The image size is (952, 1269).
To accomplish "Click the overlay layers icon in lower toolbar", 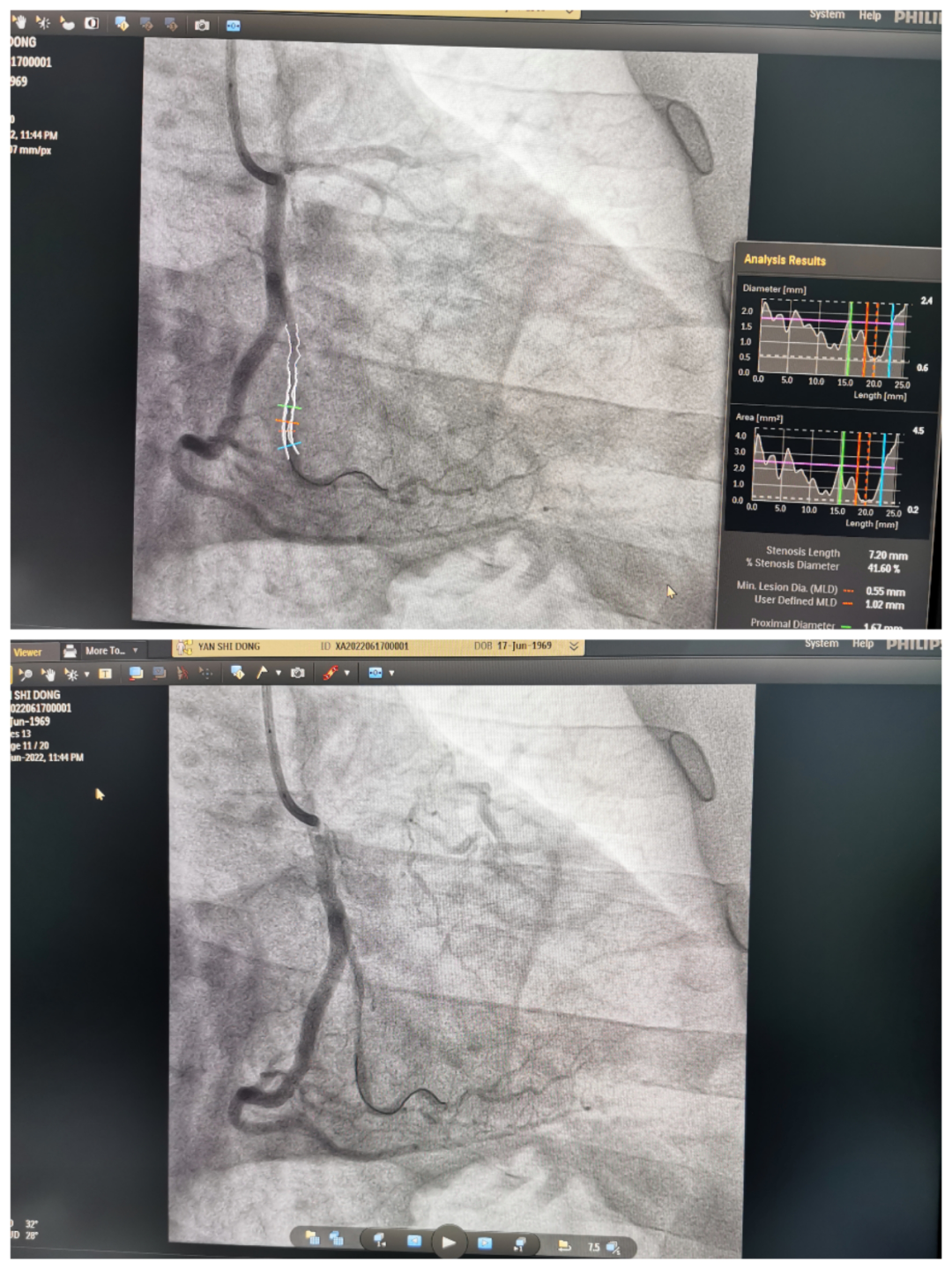I will pyautogui.click(x=136, y=674).
